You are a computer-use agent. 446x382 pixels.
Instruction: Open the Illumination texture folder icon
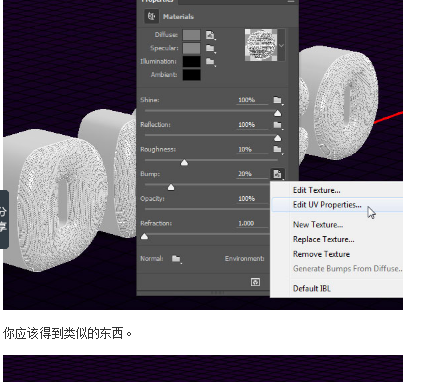point(210,62)
